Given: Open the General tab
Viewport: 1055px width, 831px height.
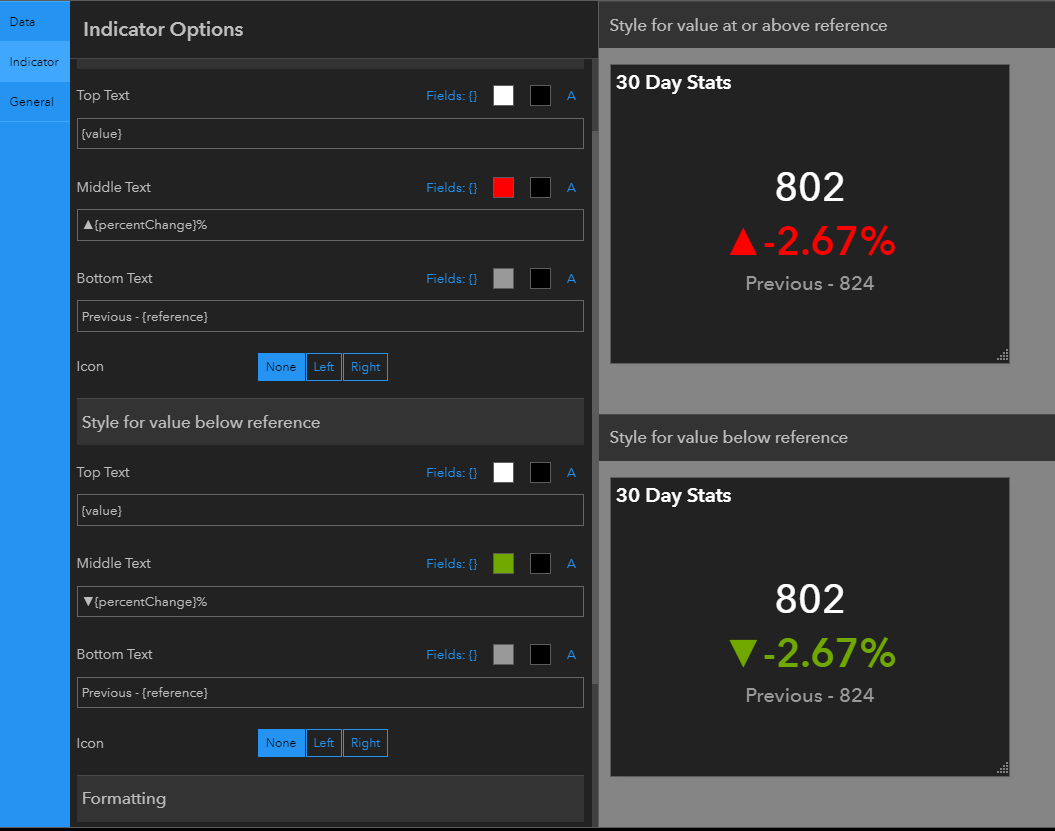Looking at the screenshot, I should coord(32,101).
